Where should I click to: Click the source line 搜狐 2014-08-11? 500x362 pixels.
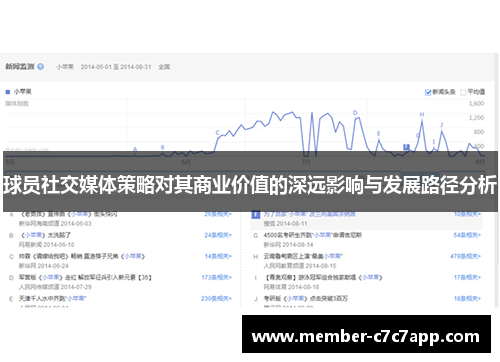[285, 224]
